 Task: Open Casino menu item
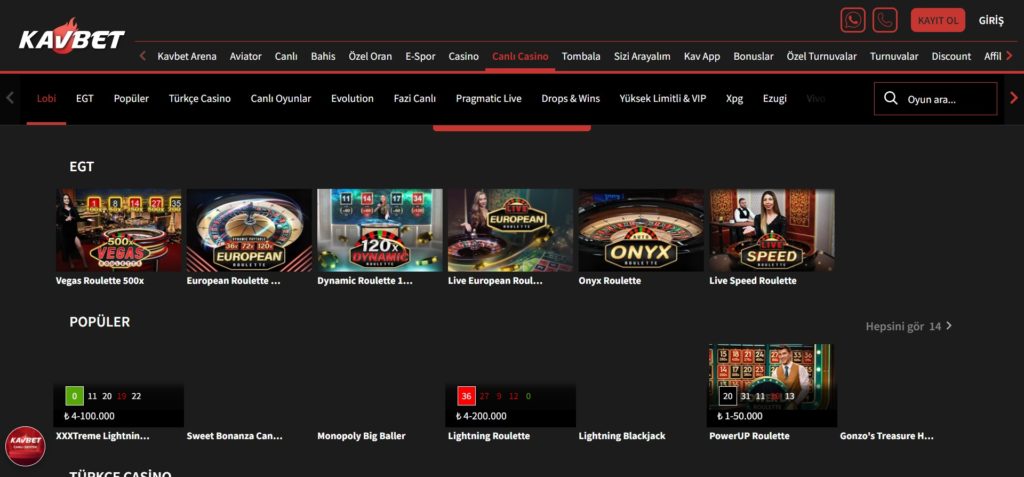pos(463,56)
